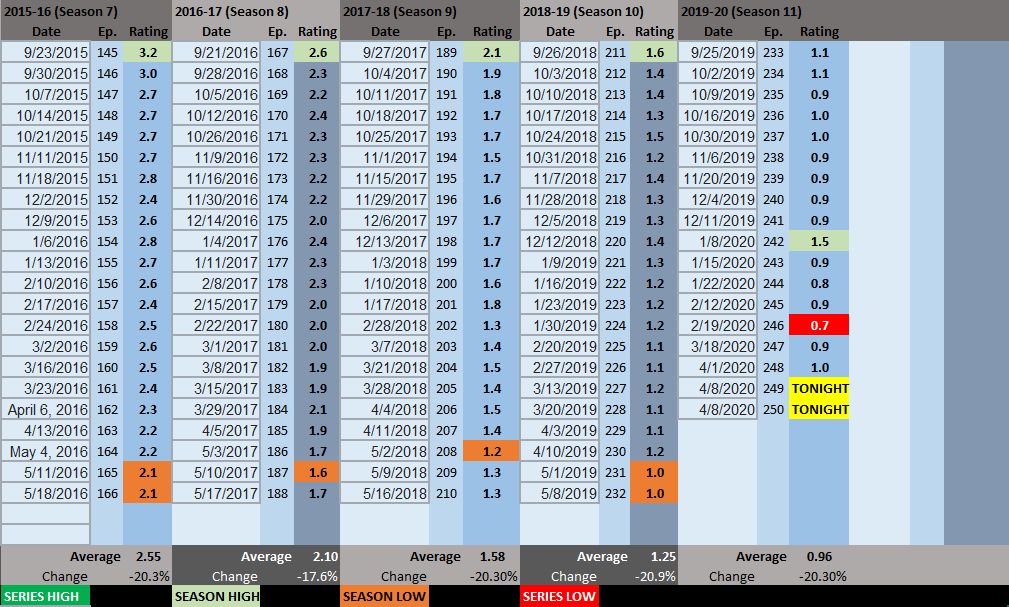
Task: Click the green 1.5 rating for episode 242
Action: 819,241
